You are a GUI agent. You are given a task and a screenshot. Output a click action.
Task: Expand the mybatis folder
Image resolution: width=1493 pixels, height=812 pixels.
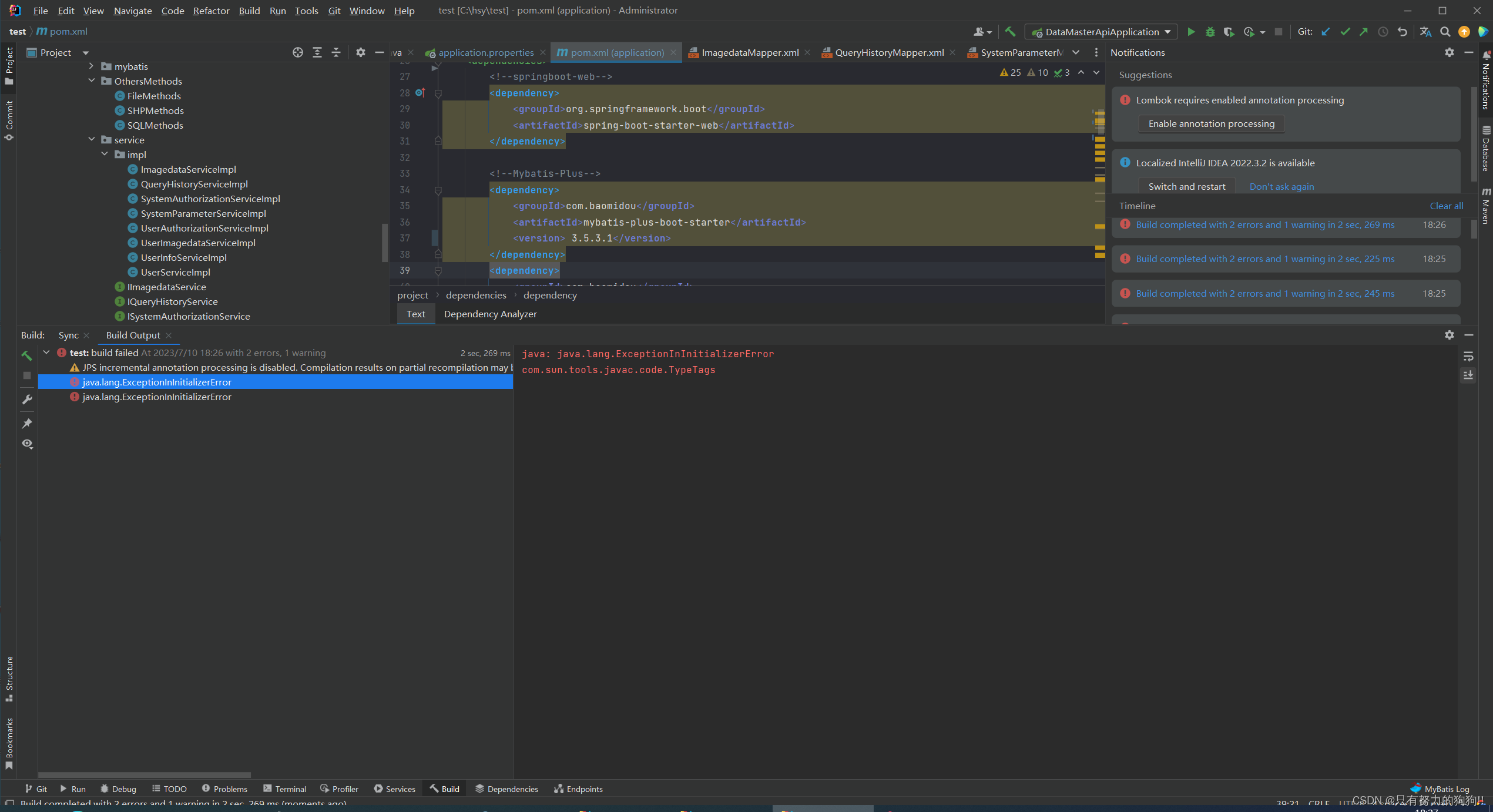tap(92, 66)
